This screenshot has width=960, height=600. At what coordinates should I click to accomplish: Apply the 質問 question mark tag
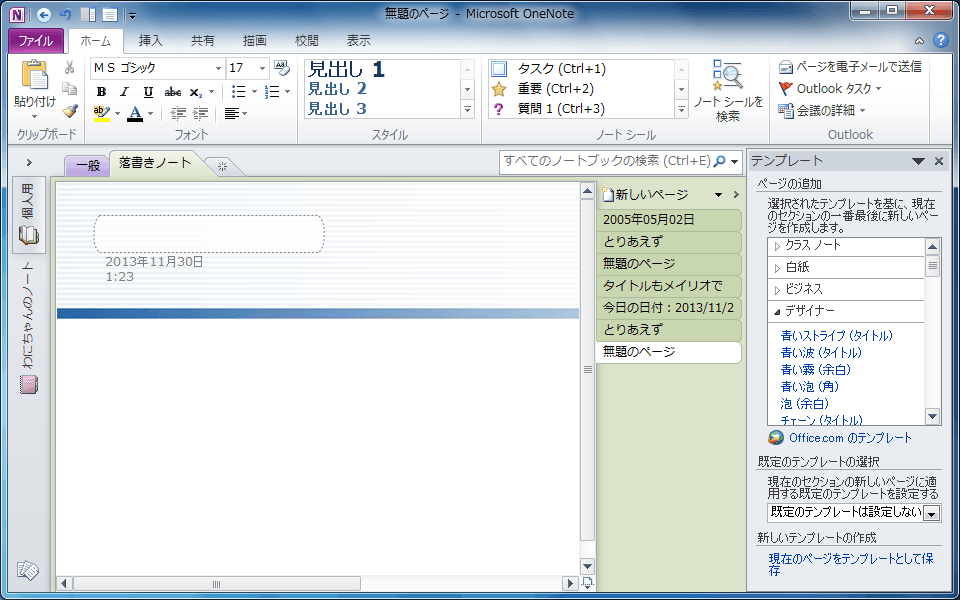tap(499, 109)
